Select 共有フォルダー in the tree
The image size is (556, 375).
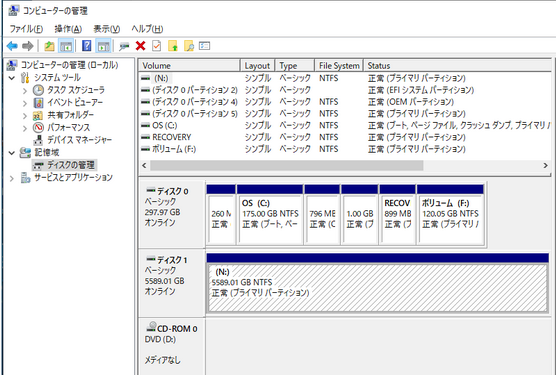(x=71, y=115)
